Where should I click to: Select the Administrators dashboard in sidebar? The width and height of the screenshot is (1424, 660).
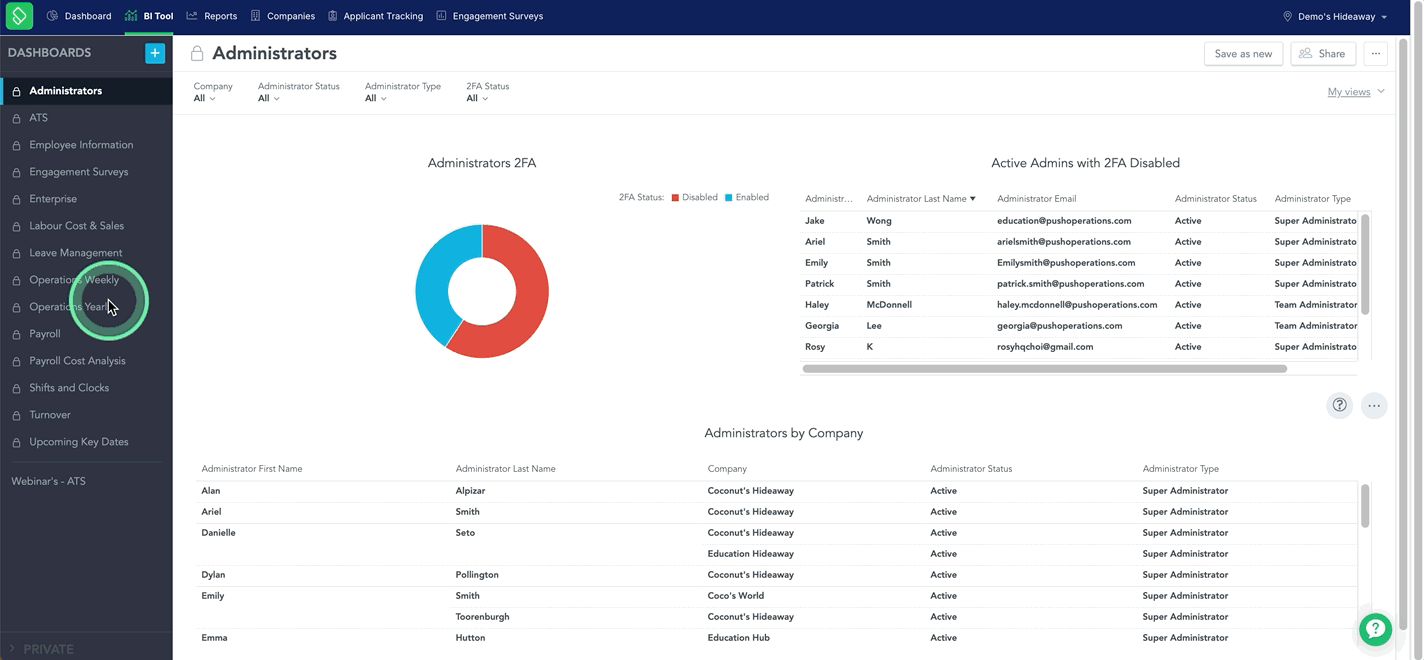[x=86, y=91]
